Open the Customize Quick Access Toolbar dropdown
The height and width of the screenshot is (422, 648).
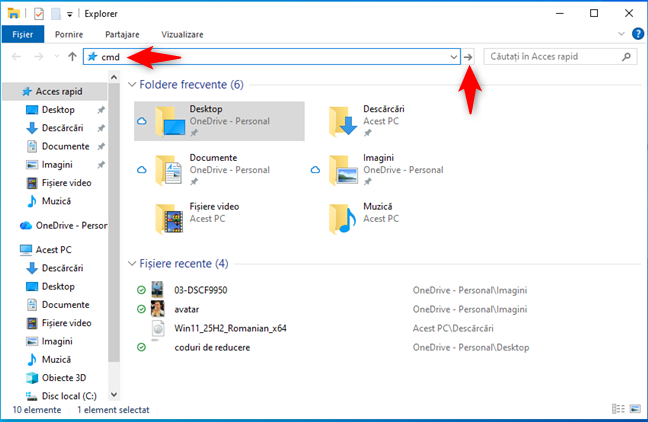pyautogui.click(x=69, y=14)
